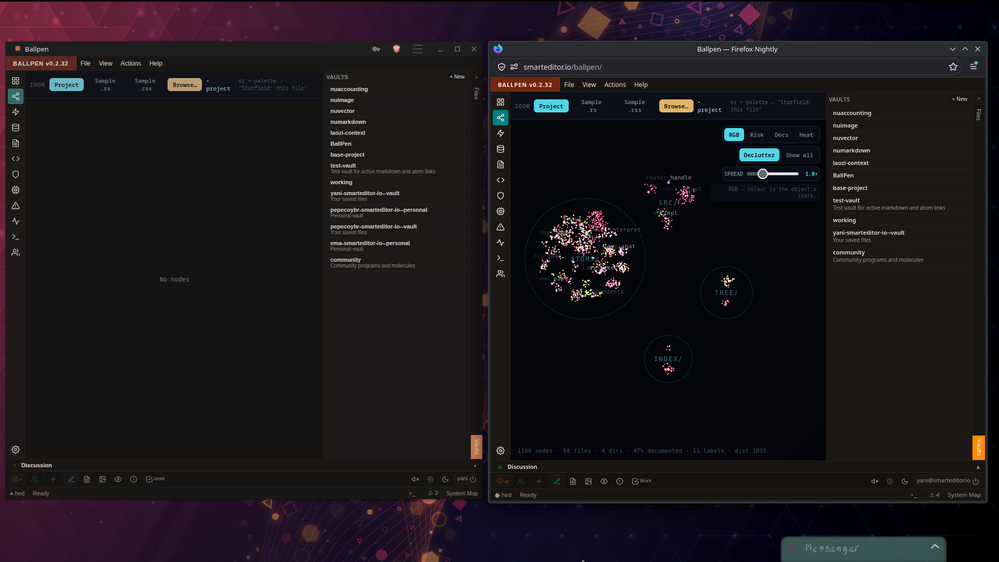The width and height of the screenshot is (999, 562).
Task: Open the Help menu in left Ballpen window
Action: pyautogui.click(x=155, y=64)
